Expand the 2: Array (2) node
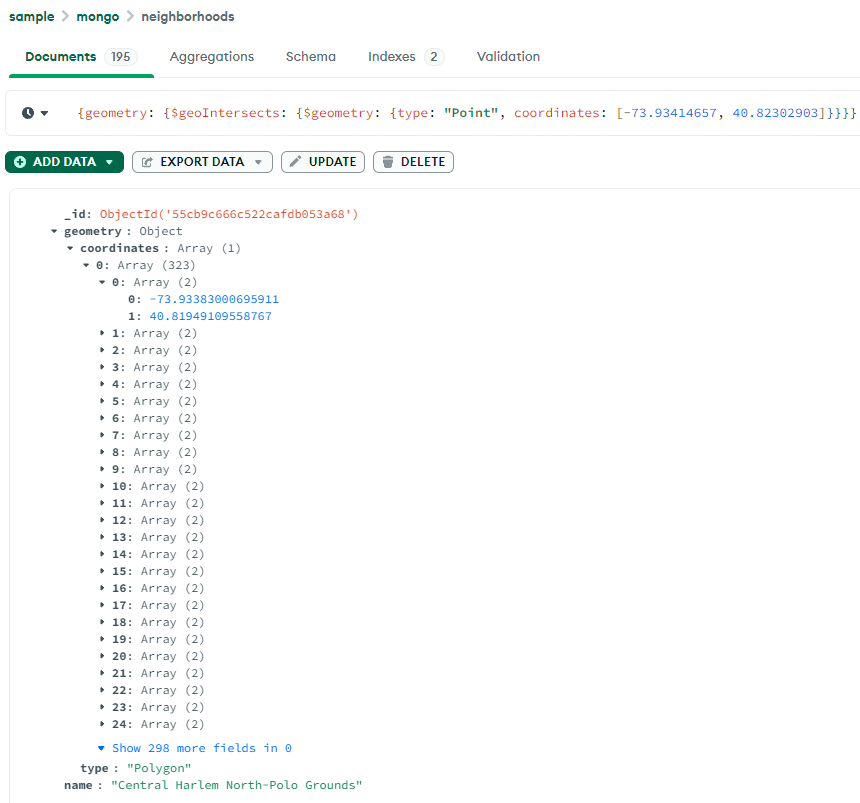 tap(101, 350)
